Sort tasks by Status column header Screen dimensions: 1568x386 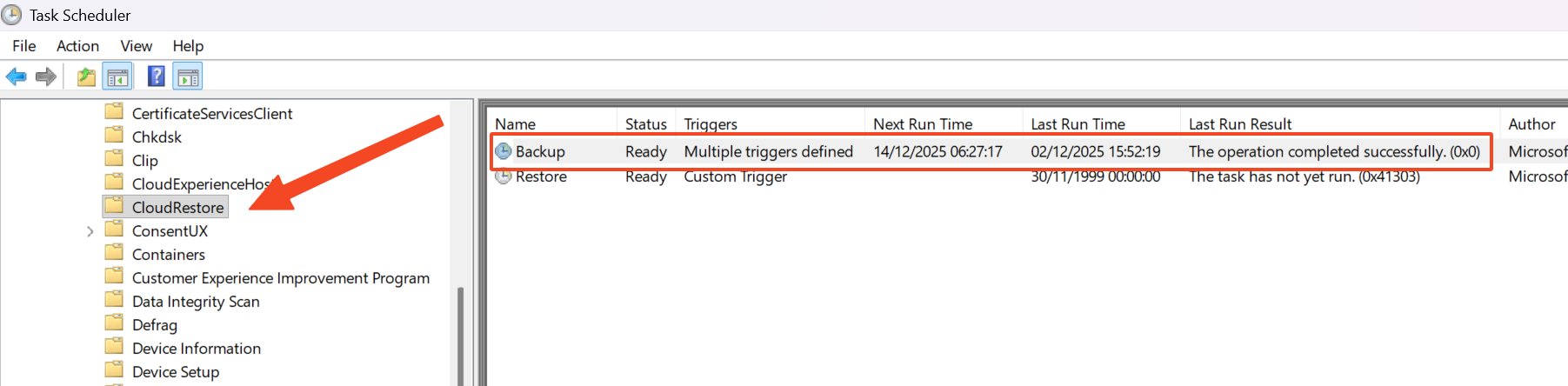(x=646, y=123)
